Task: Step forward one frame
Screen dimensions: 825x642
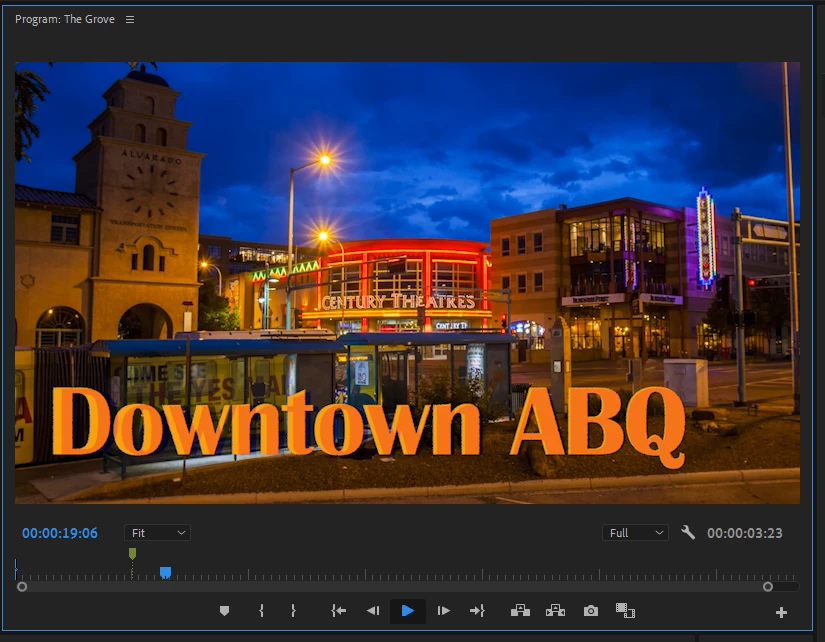Action: coord(444,611)
